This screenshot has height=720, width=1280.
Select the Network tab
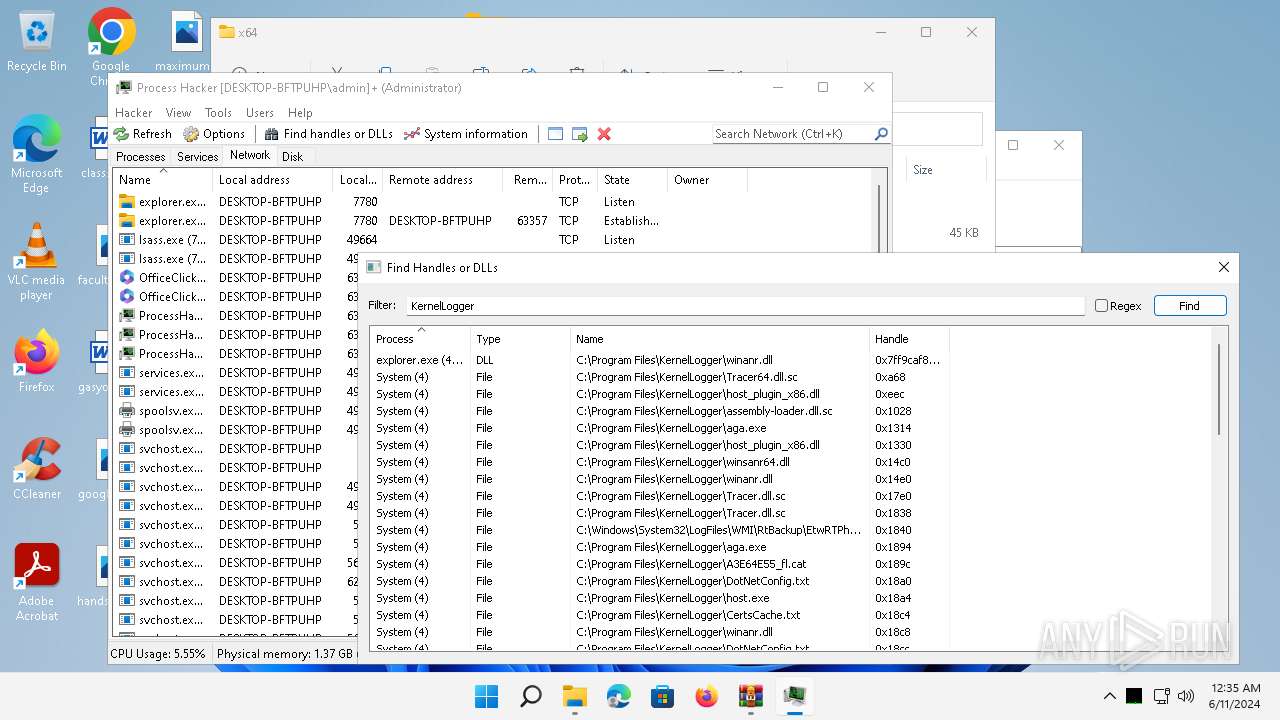[250, 155]
